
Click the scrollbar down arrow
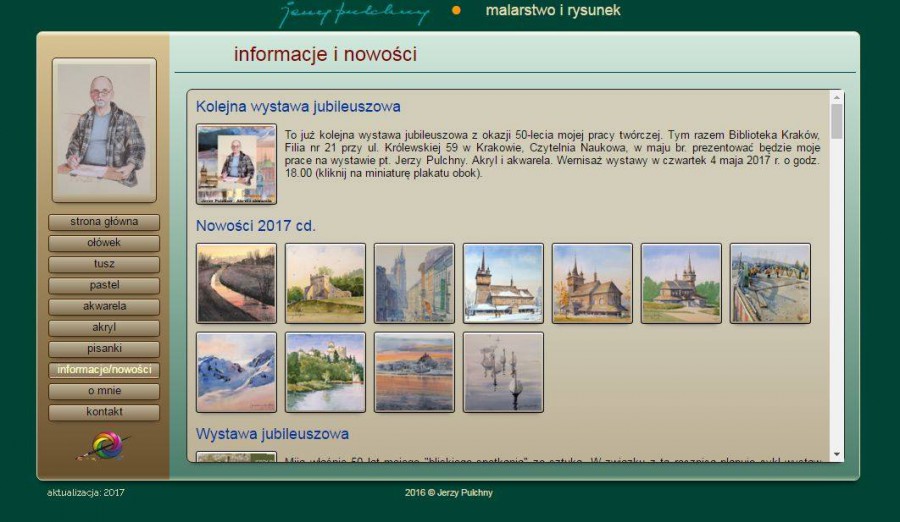tap(837, 455)
